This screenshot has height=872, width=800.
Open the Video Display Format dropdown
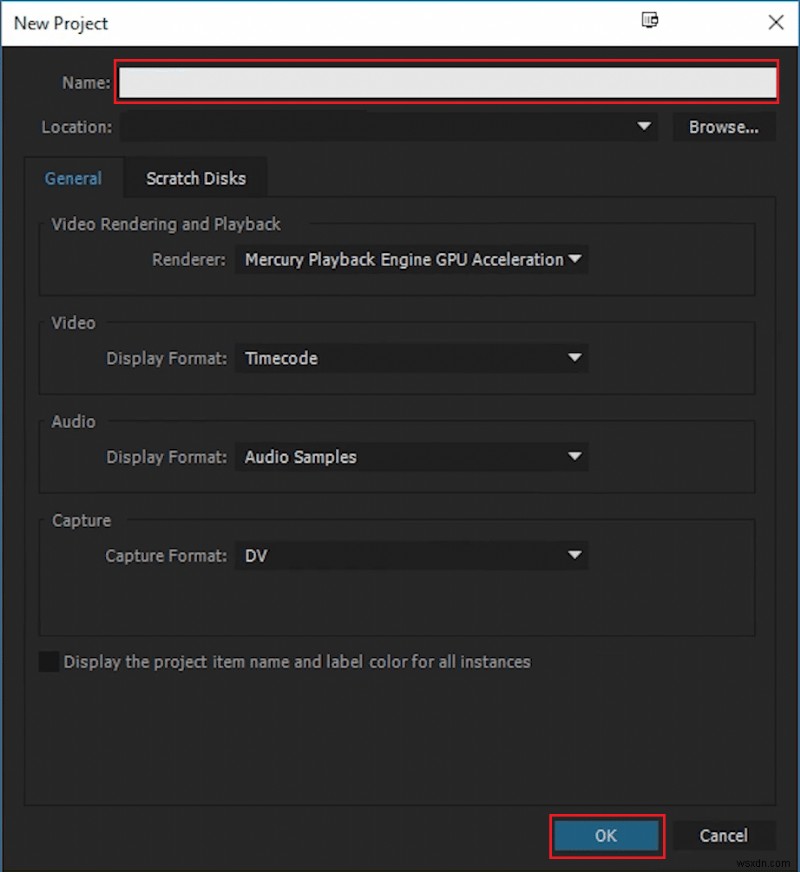[x=575, y=358]
